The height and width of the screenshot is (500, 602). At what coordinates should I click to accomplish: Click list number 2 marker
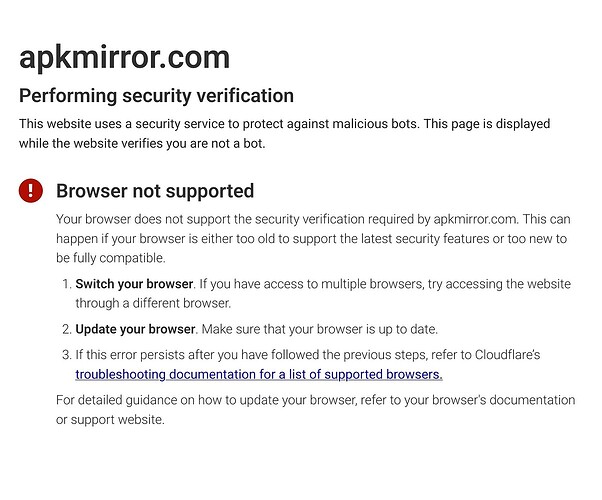click(67, 329)
